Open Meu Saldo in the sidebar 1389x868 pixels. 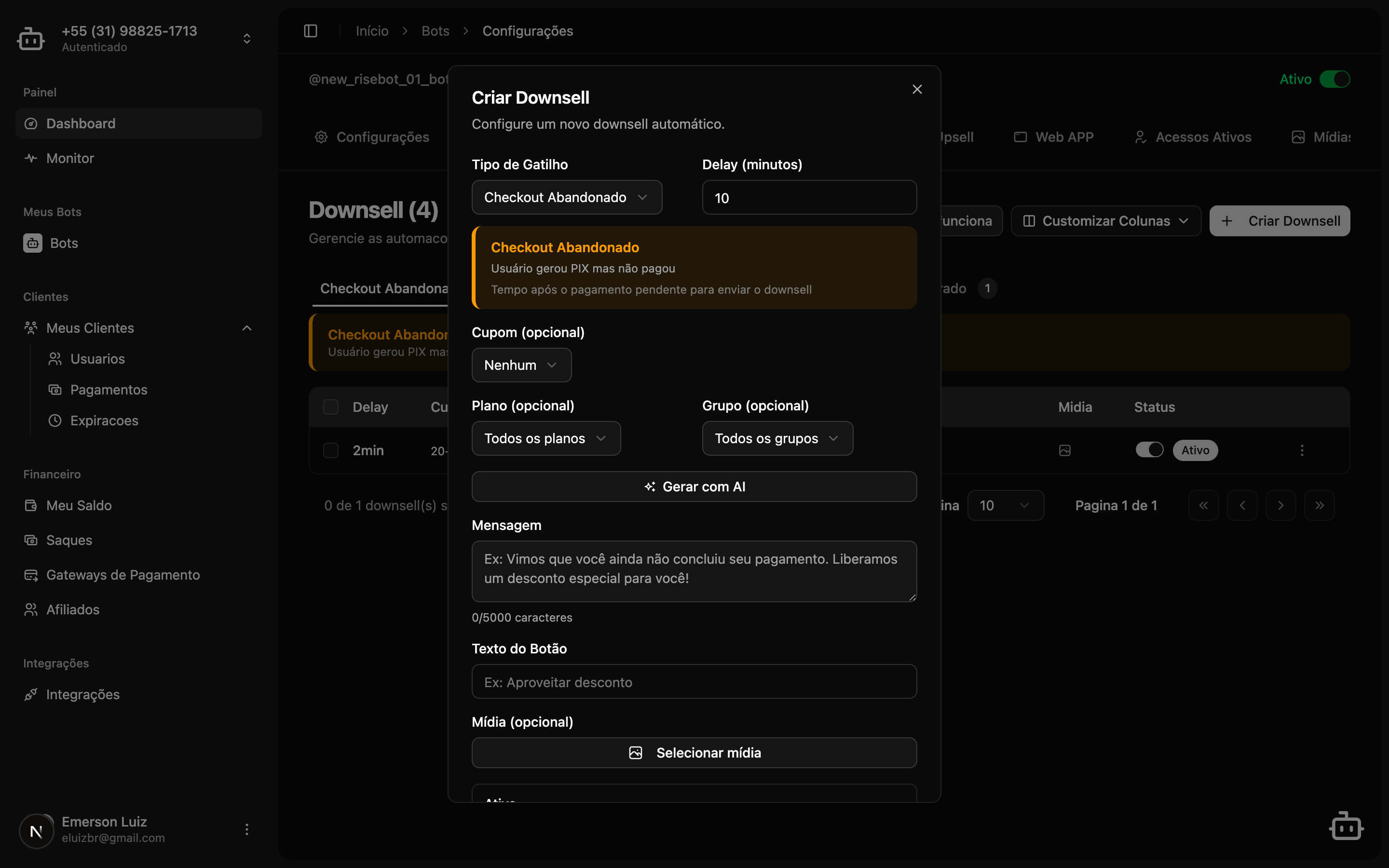pyautogui.click(x=139, y=505)
